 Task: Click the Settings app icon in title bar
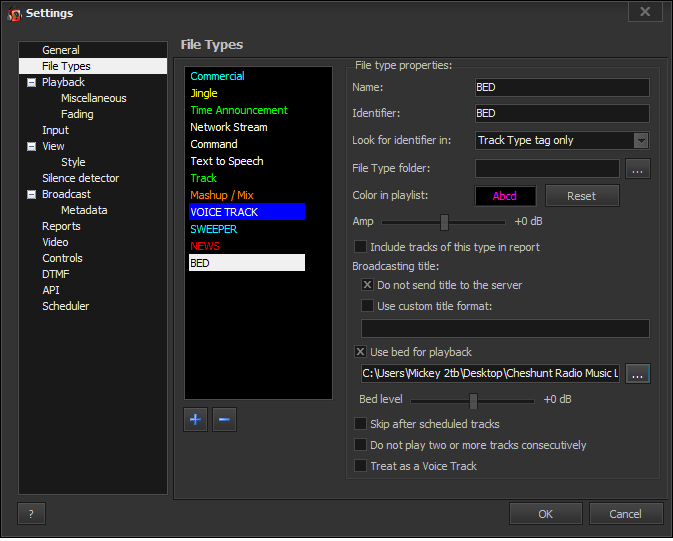[x=15, y=14]
